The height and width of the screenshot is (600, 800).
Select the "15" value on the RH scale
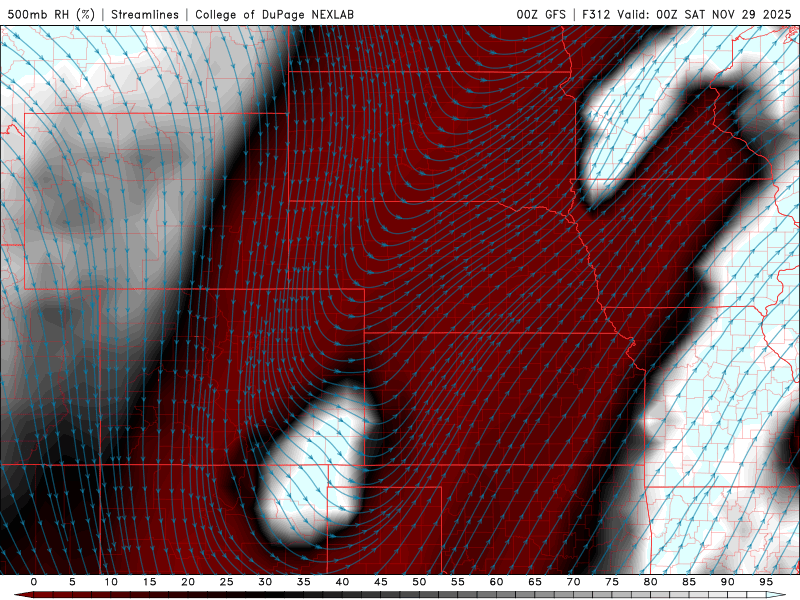point(149,582)
